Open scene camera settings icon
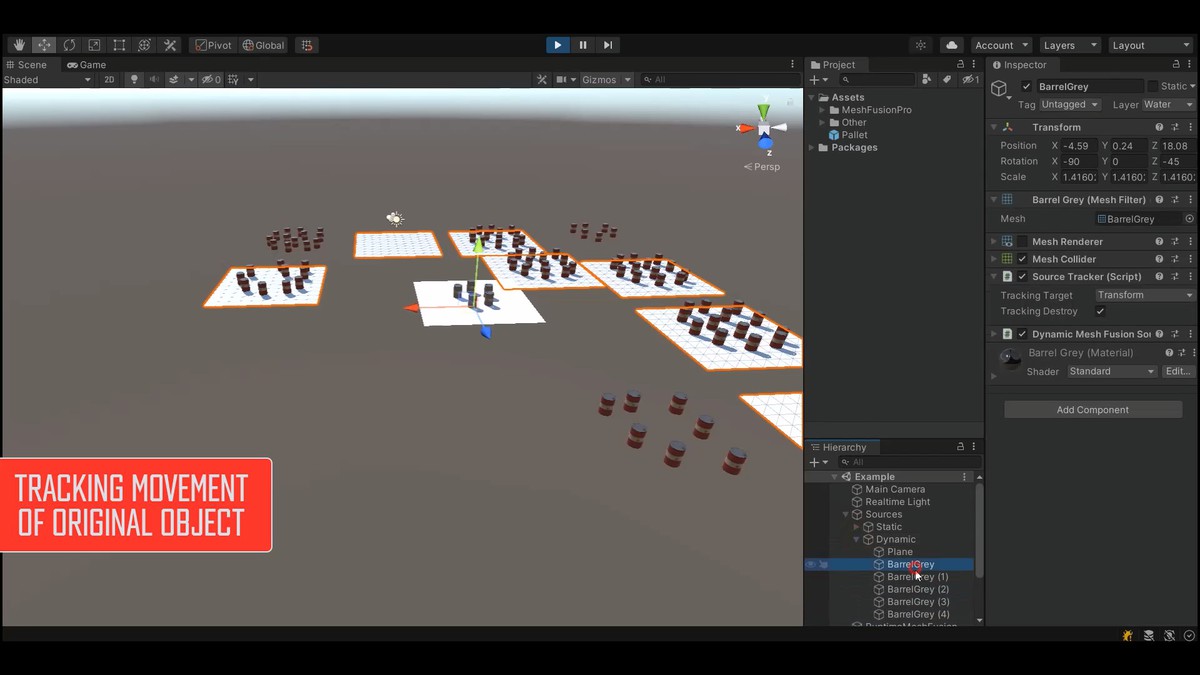 click(562, 79)
